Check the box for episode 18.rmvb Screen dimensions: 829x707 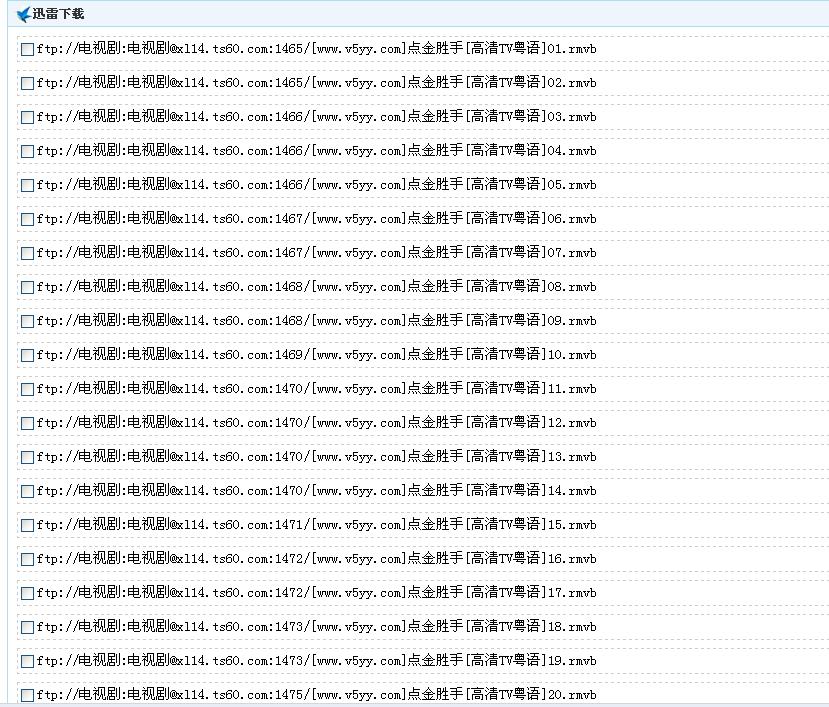(x=27, y=628)
